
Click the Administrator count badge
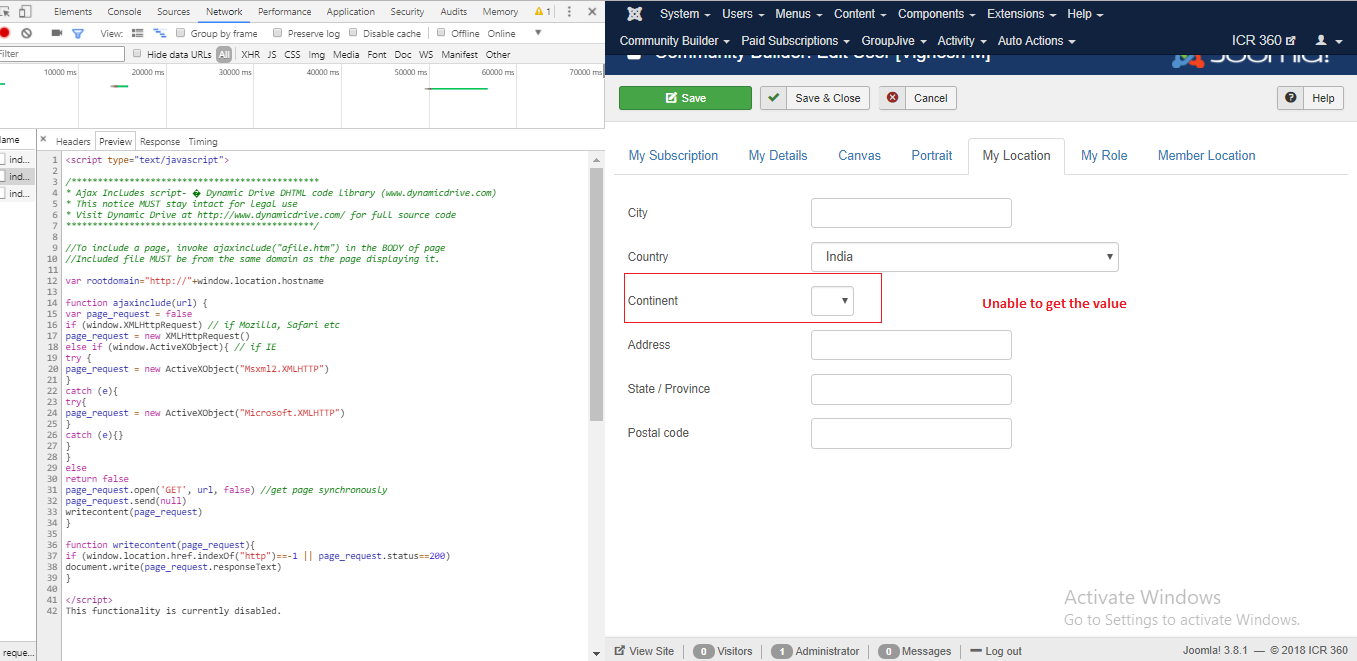[x=781, y=651]
